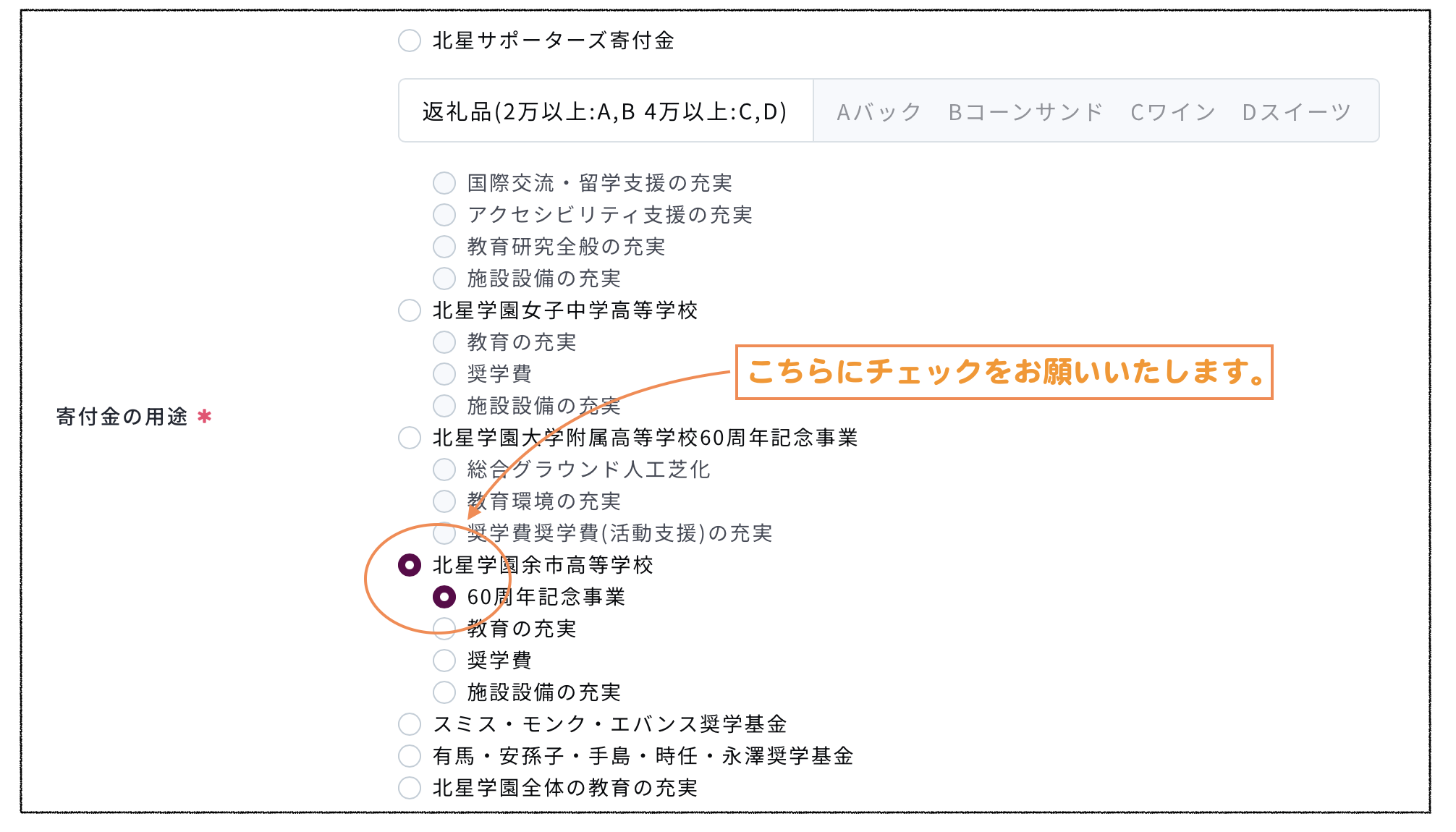Open the 返礼品 dropdown field
Viewport: 1456px width, 832px height.
point(889,111)
